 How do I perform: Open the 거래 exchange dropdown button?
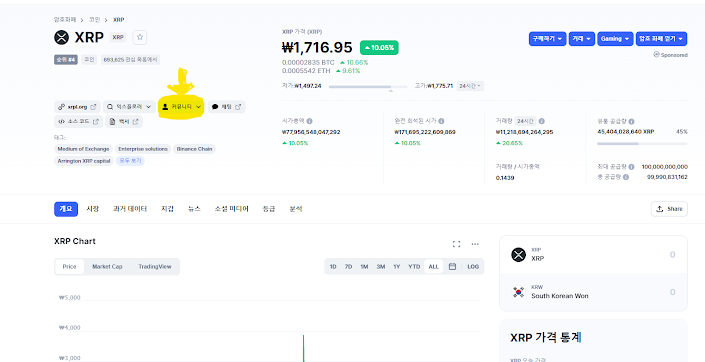click(582, 39)
